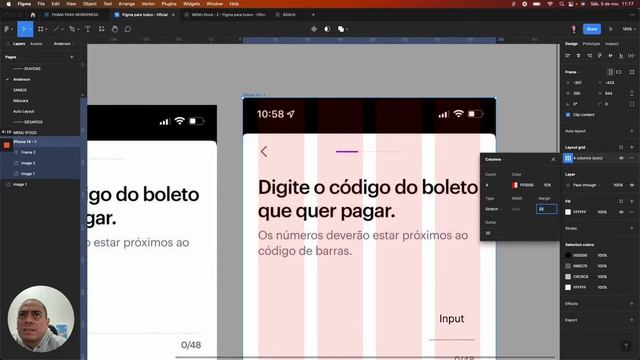Screen dimensions: 640x360
Task: Select the Text tool
Action: (x=88, y=29)
